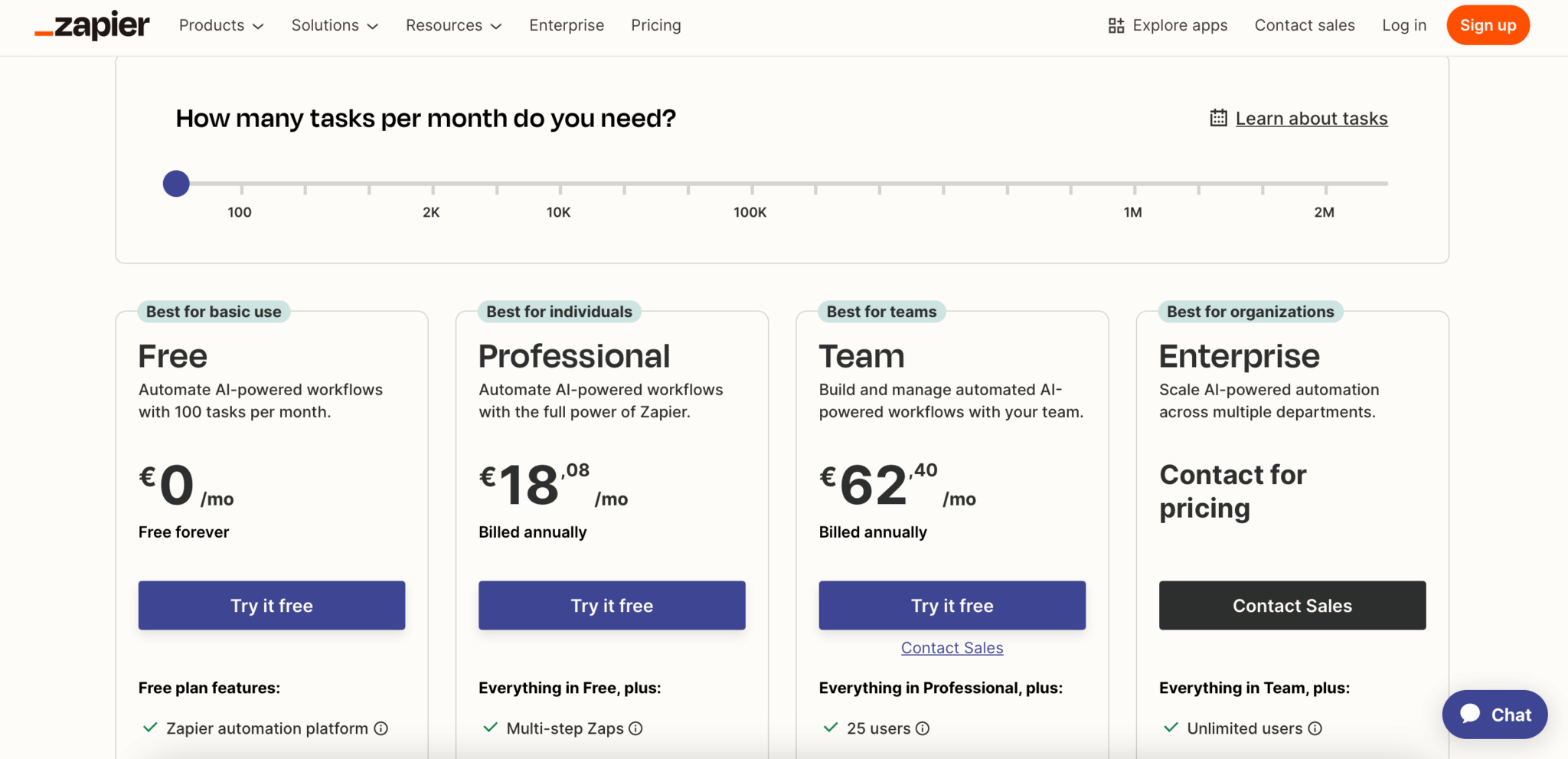Click the orange Sign up button
Screen dimensions: 1568x759
(1488, 25)
